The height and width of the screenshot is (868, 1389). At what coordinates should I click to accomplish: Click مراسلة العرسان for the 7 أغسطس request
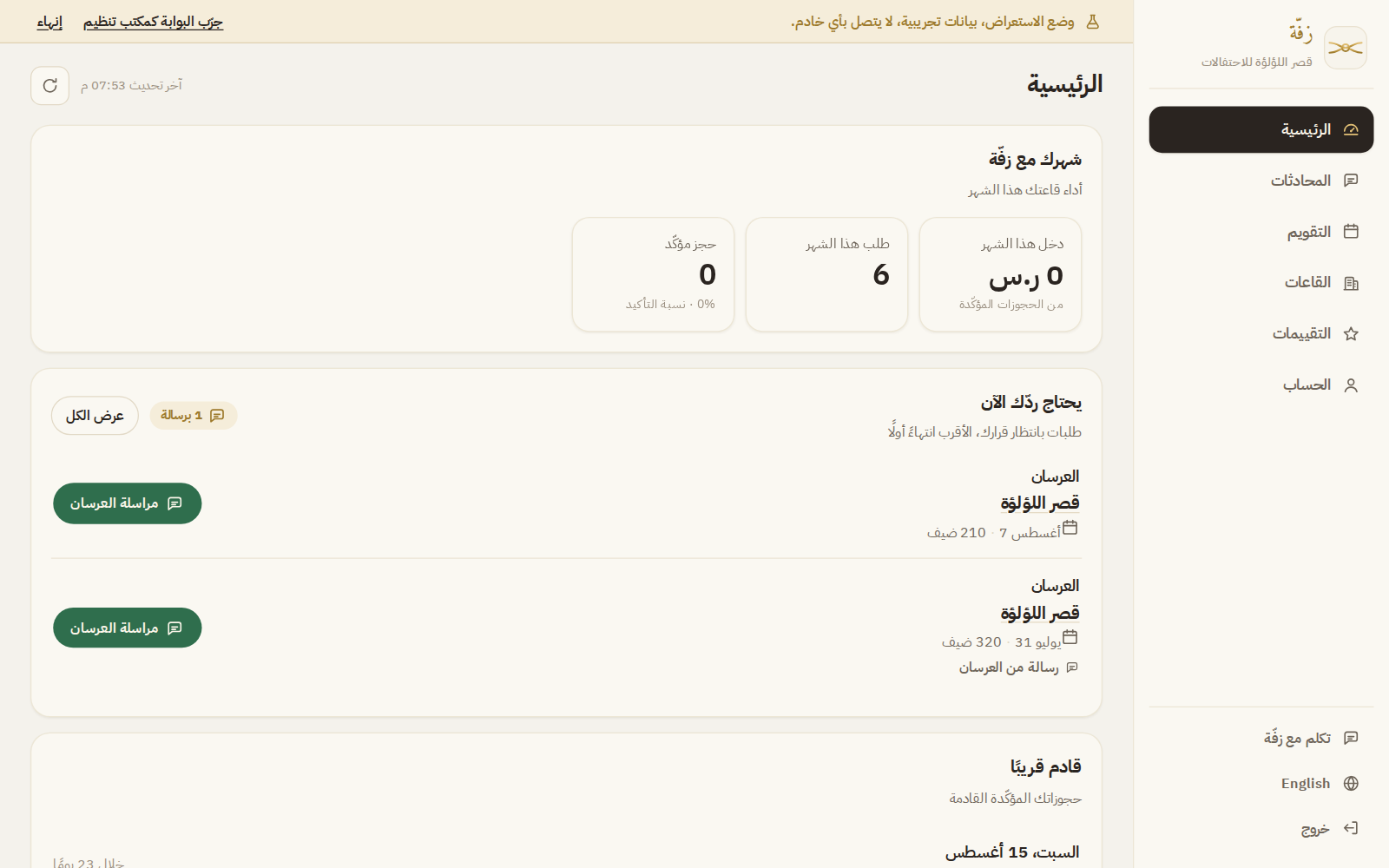tap(127, 503)
